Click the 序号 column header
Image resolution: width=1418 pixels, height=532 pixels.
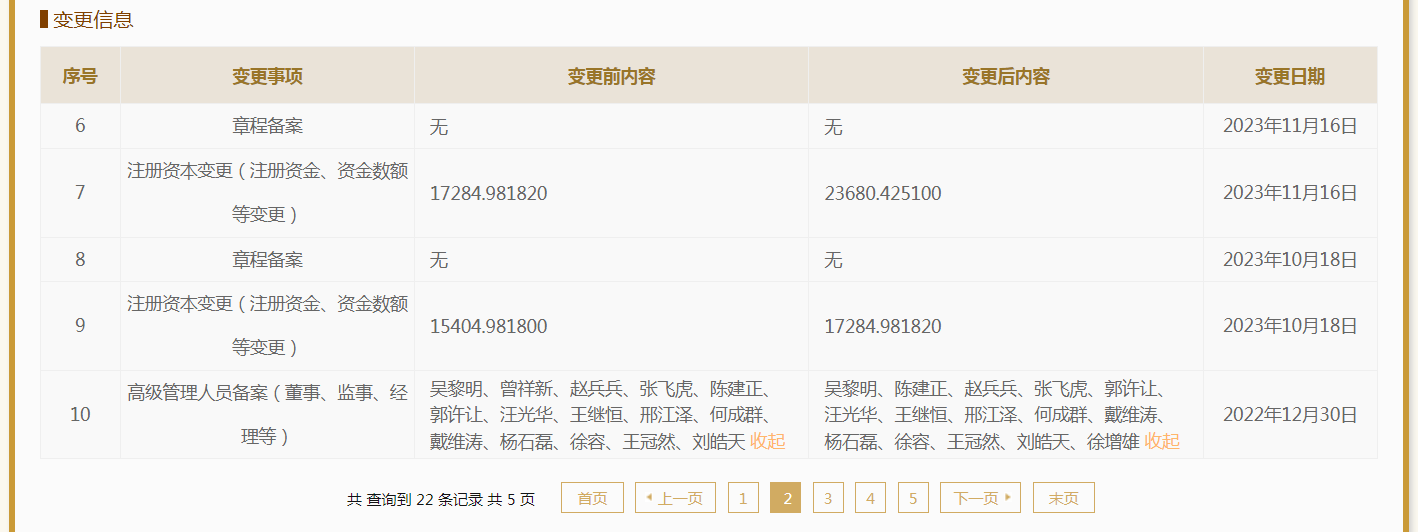point(80,76)
